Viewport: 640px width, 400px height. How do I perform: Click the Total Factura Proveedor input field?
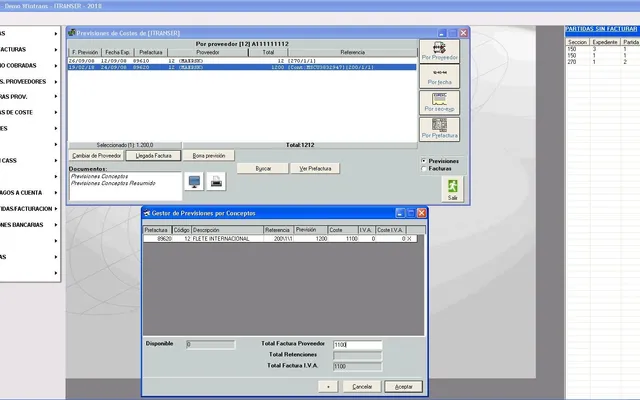point(358,345)
